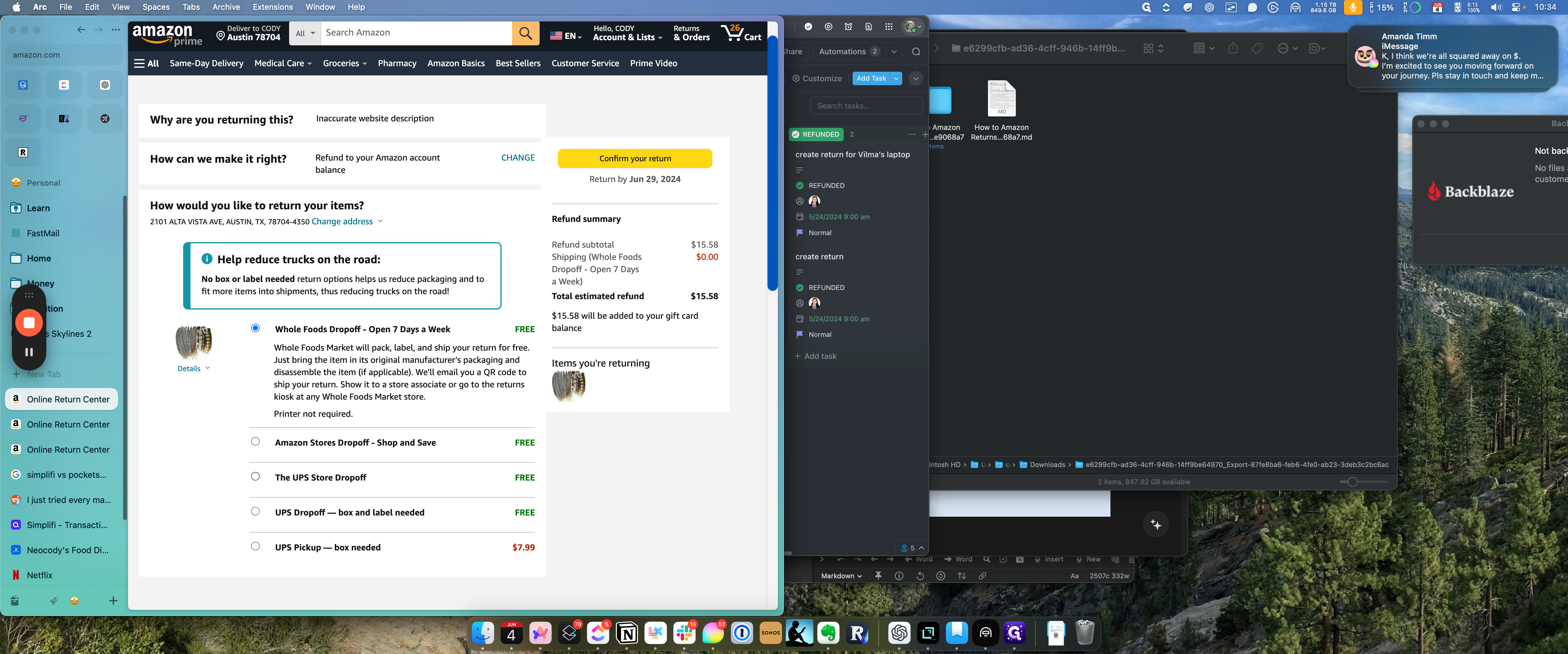This screenshot has height=654, width=1568.
Task: Click the Finder share icon
Action: click(x=1233, y=48)
